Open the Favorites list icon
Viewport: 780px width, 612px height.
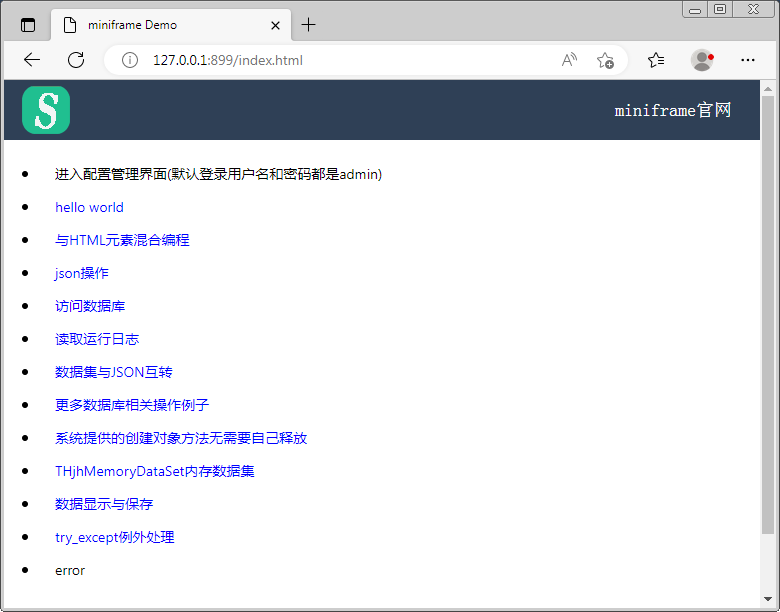pos(656,60)
